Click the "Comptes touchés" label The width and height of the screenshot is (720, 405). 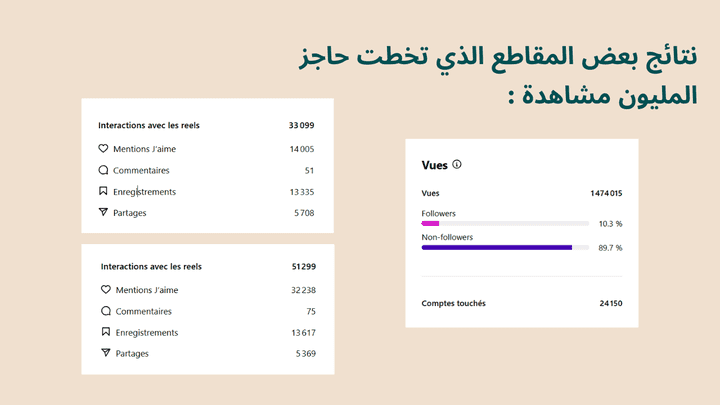pos(453,303)
